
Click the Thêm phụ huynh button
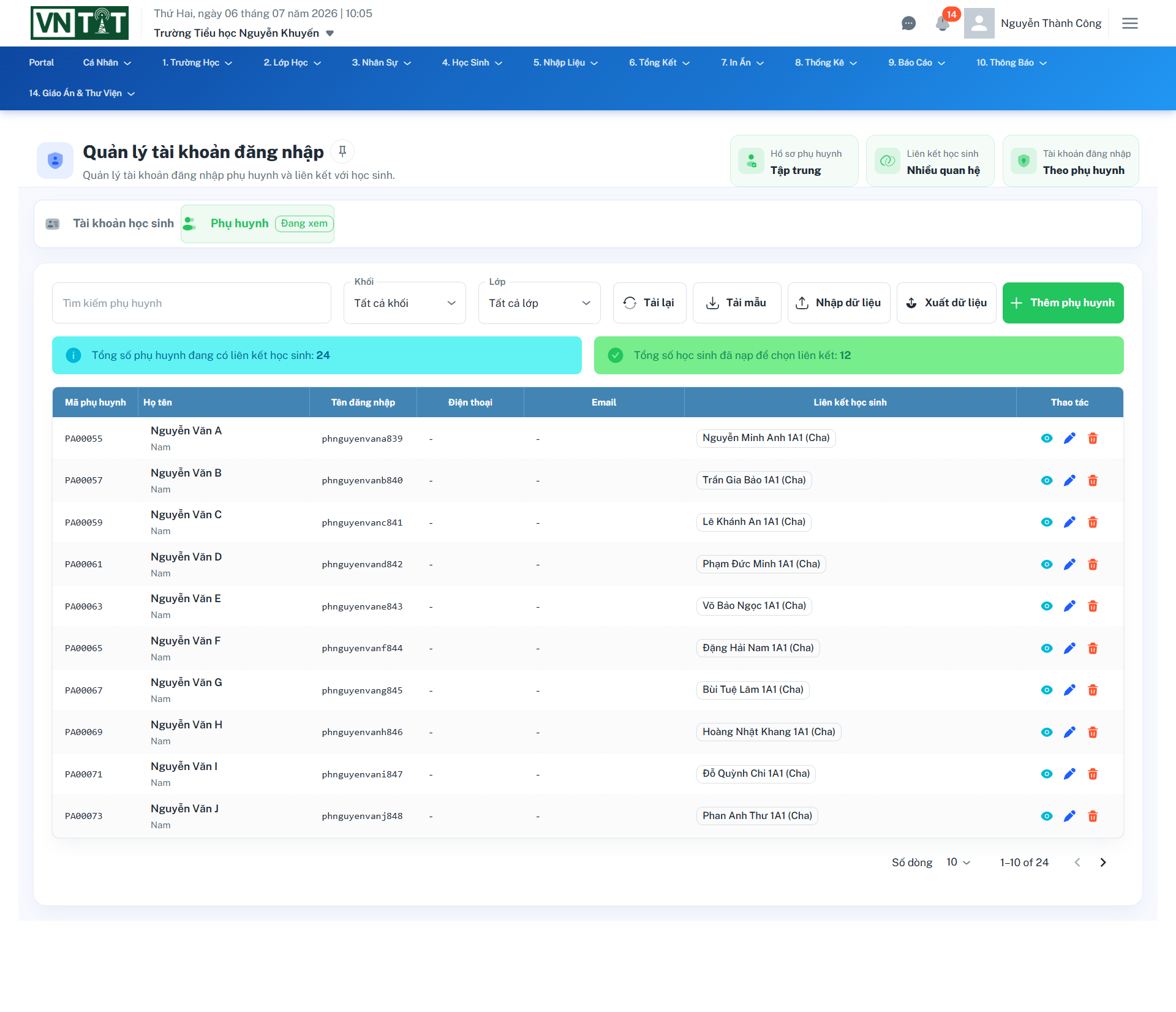(x=1063, y=303)
